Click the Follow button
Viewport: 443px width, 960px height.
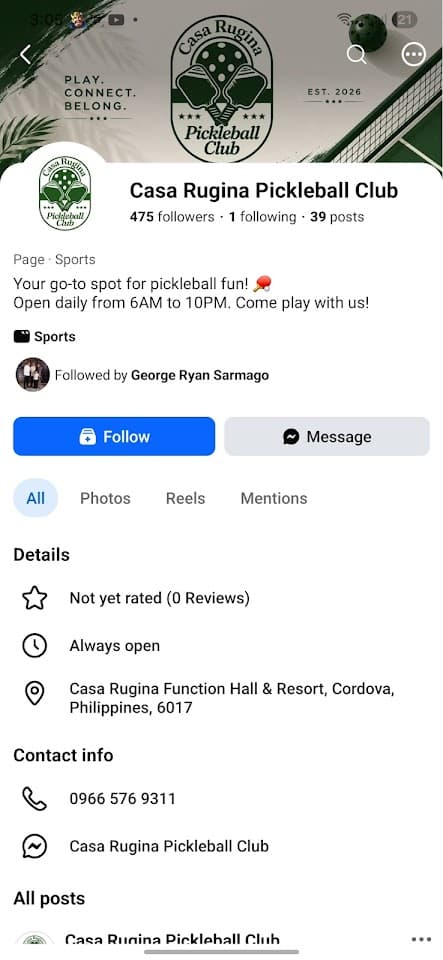pos(114,437)
